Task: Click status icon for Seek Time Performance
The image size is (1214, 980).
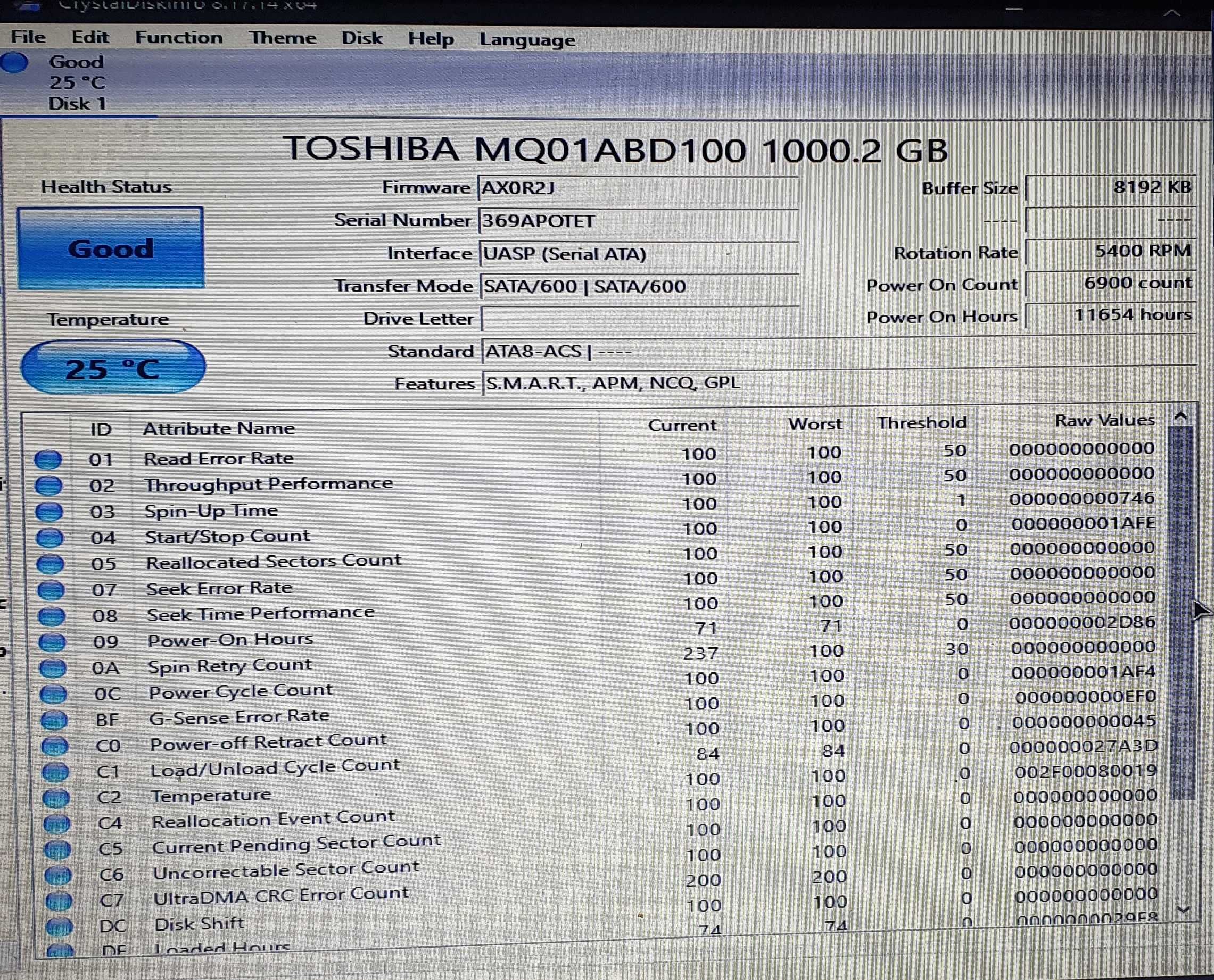Action: tap(52, 617)
